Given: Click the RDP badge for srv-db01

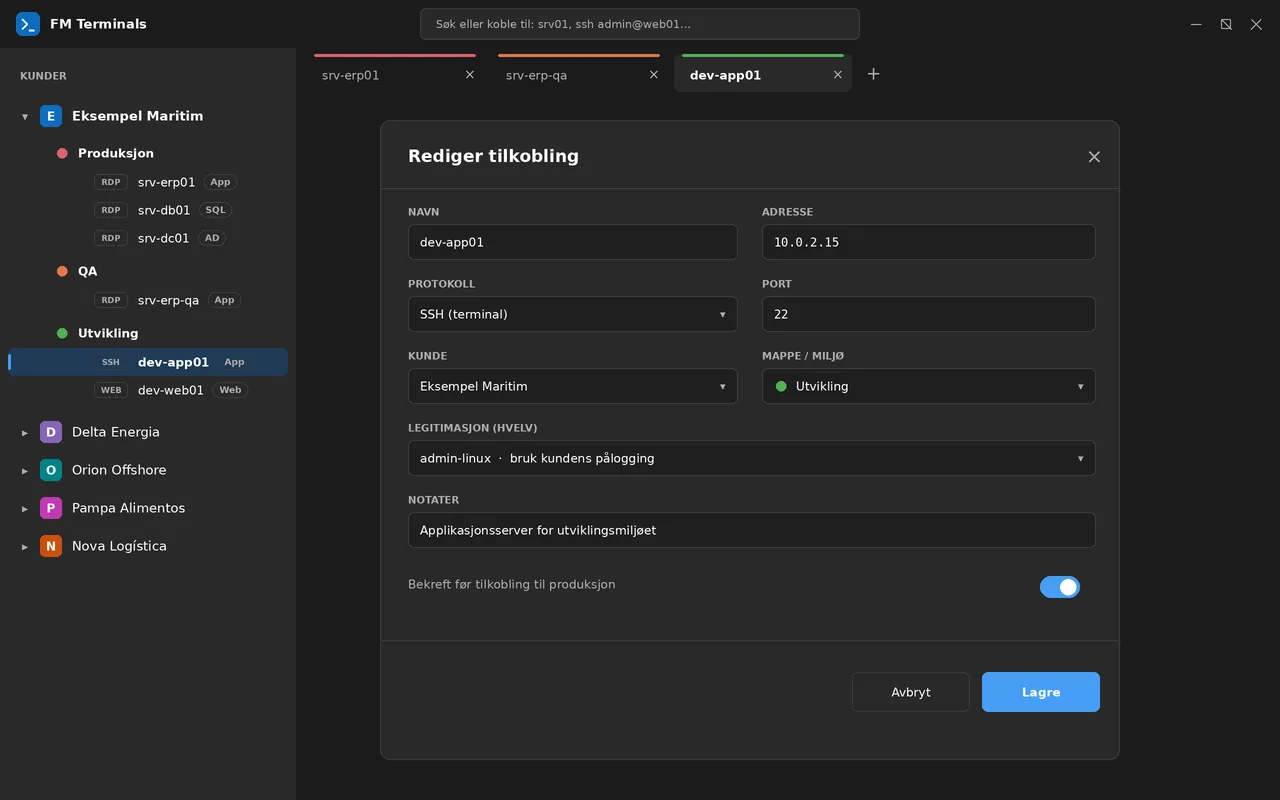Looking at the screenshot, I should 110,210.
